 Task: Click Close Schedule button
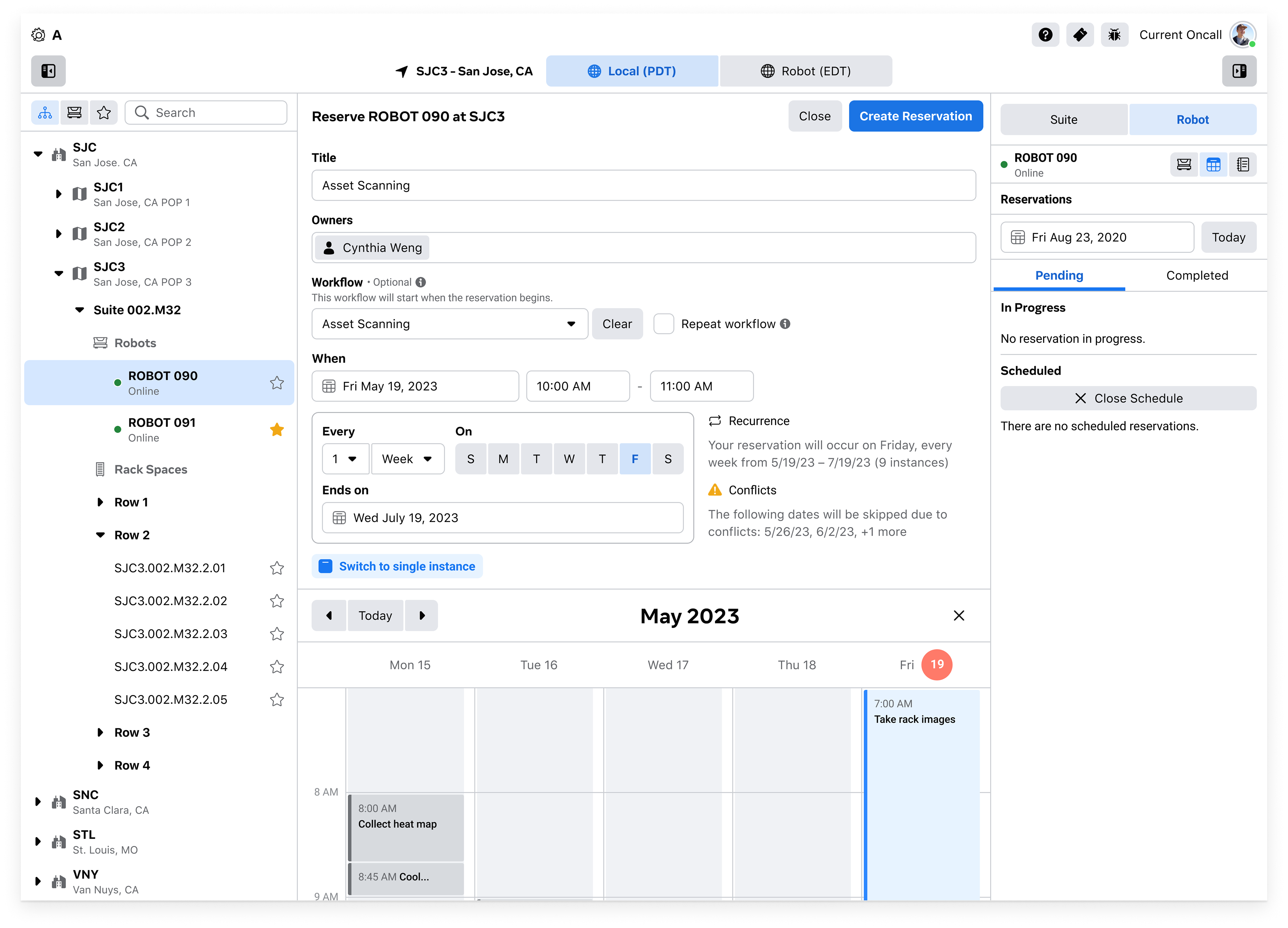tap(1128, 398)
